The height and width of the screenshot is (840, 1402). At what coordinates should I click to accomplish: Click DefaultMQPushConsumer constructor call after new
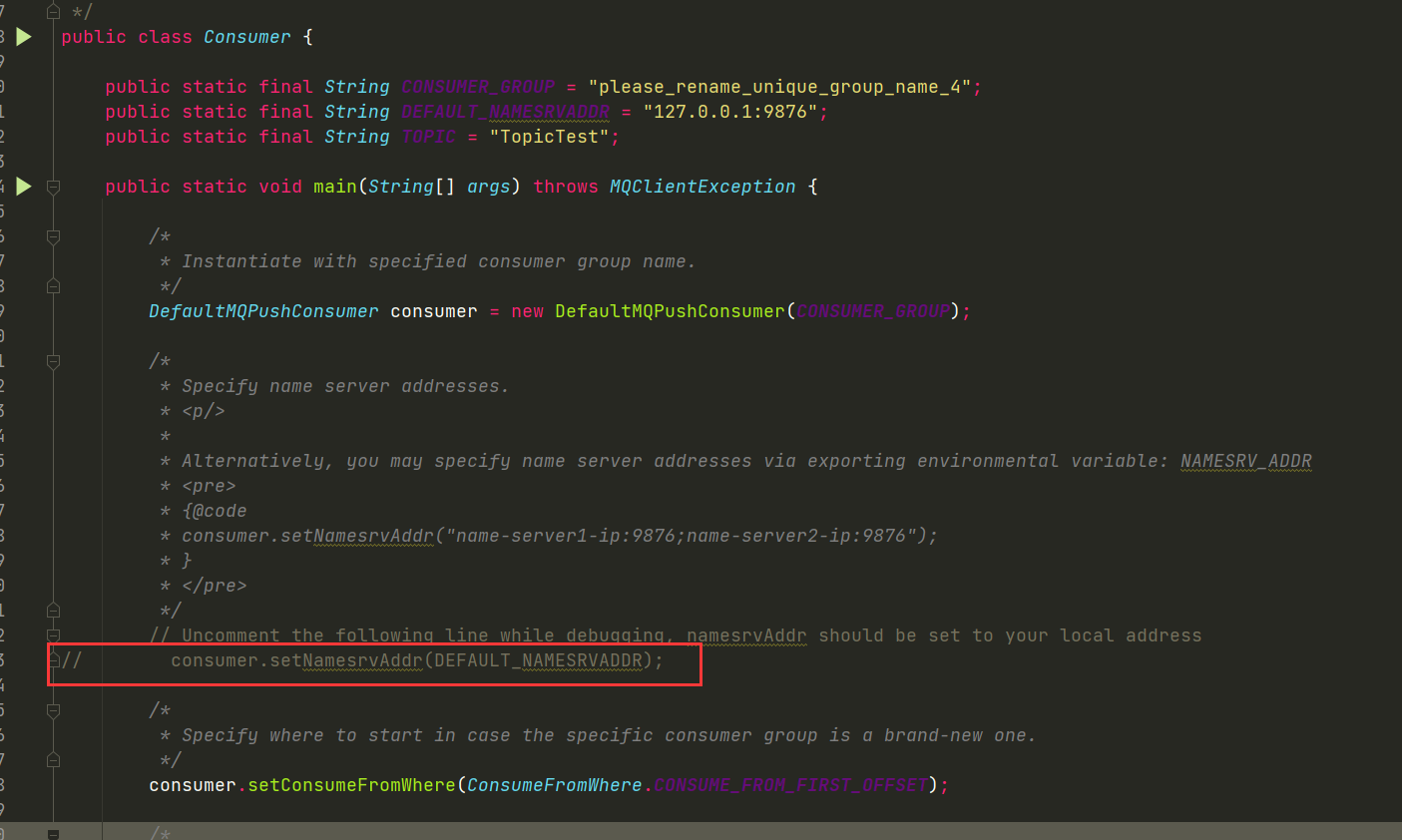[670, 311]
